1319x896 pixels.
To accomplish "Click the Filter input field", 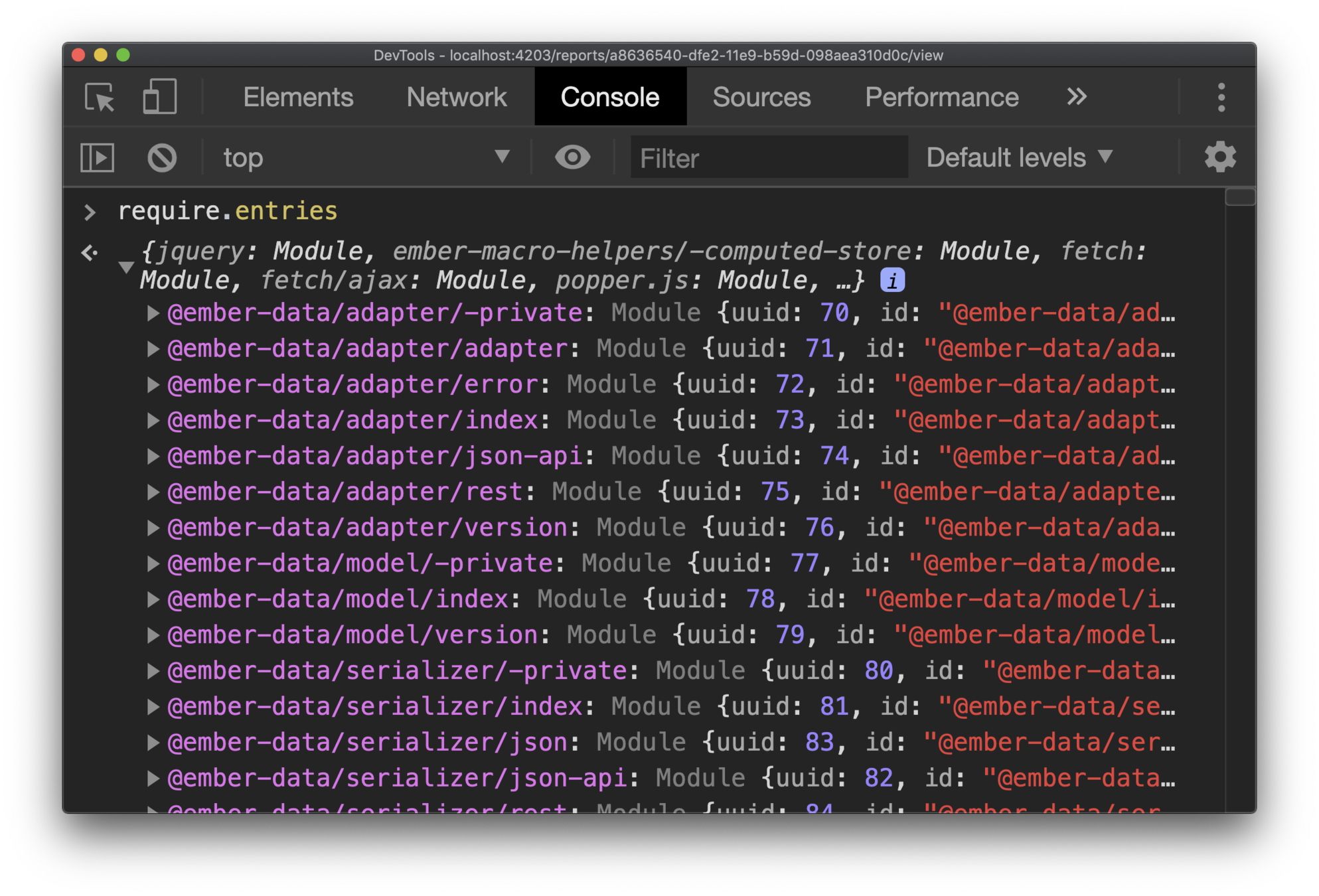I will coord(769,158).
